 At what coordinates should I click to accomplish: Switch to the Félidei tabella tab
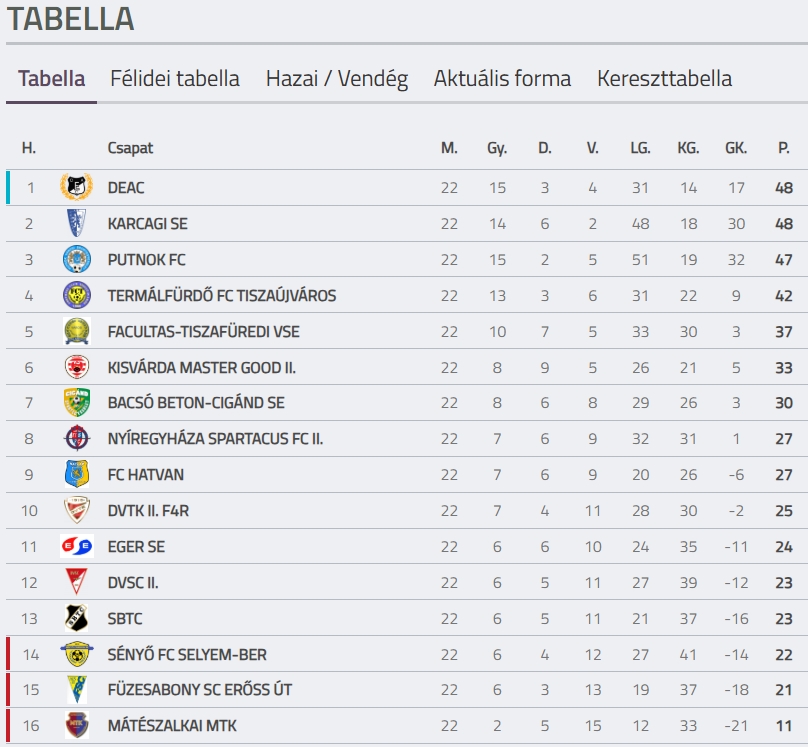pyautogui.click(x=175, y=78)
